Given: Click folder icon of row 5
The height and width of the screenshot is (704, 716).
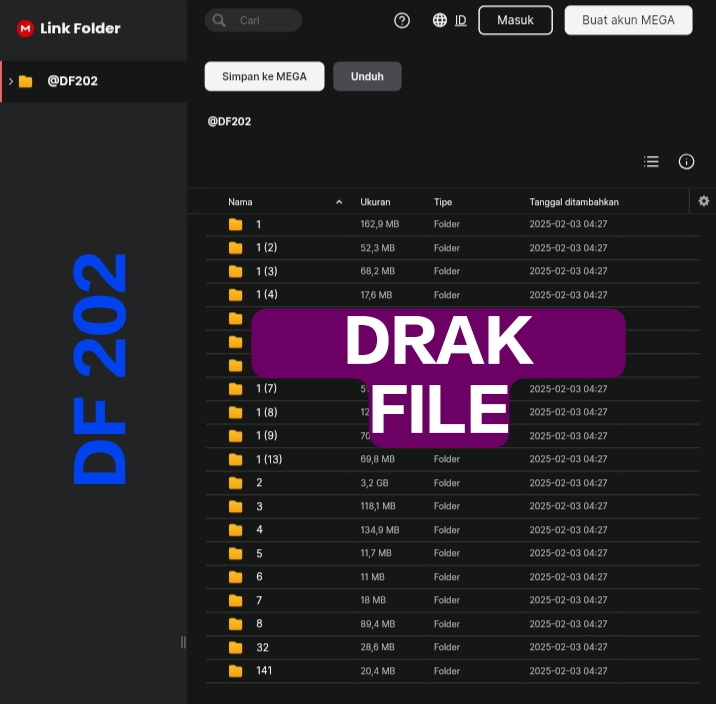Looking at the screenshot, I should tap(236, 553).
